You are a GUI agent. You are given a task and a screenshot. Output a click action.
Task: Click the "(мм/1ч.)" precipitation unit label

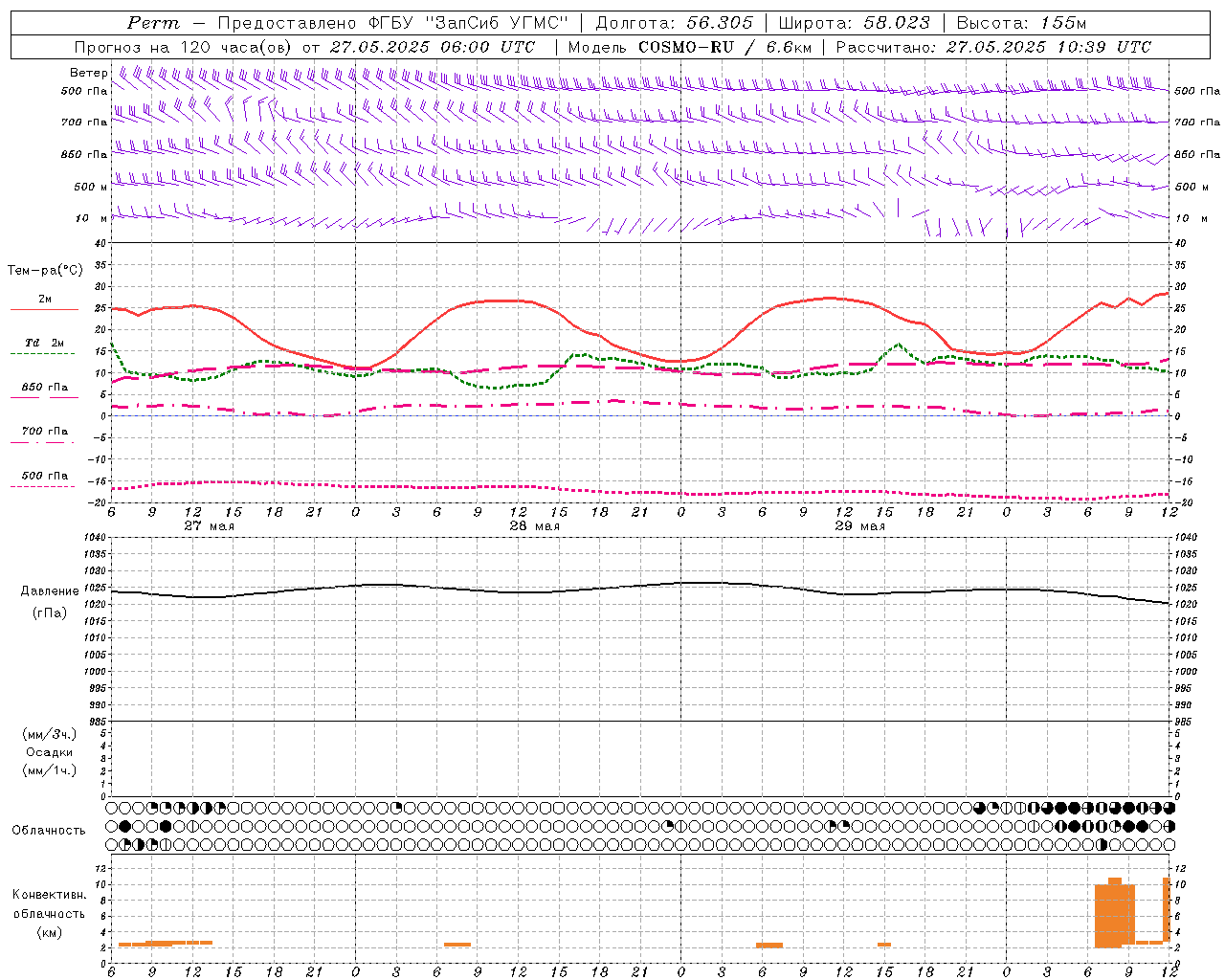(50, 770)
